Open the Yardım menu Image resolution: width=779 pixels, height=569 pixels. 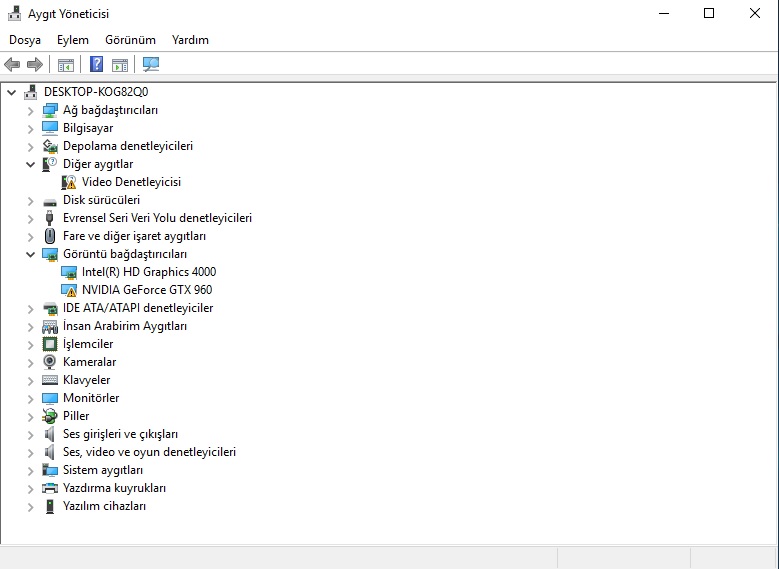pyautogui.click(x=190, y=40)
